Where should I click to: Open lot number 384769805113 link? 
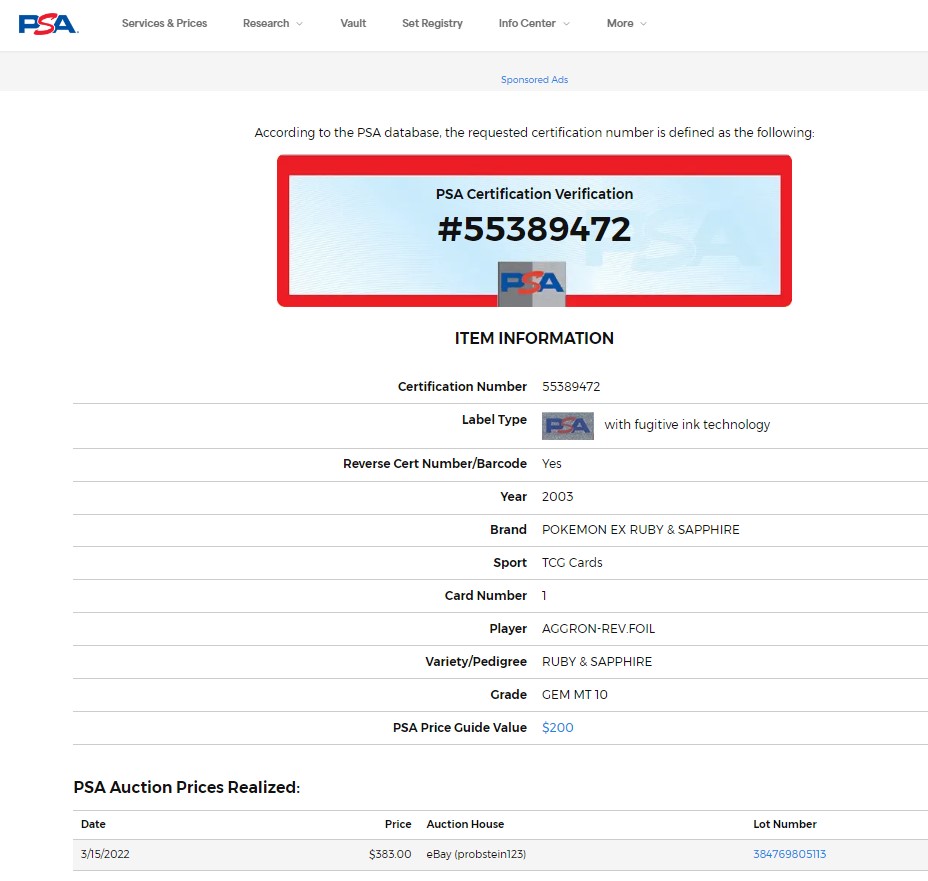click(x=789, y=855)
